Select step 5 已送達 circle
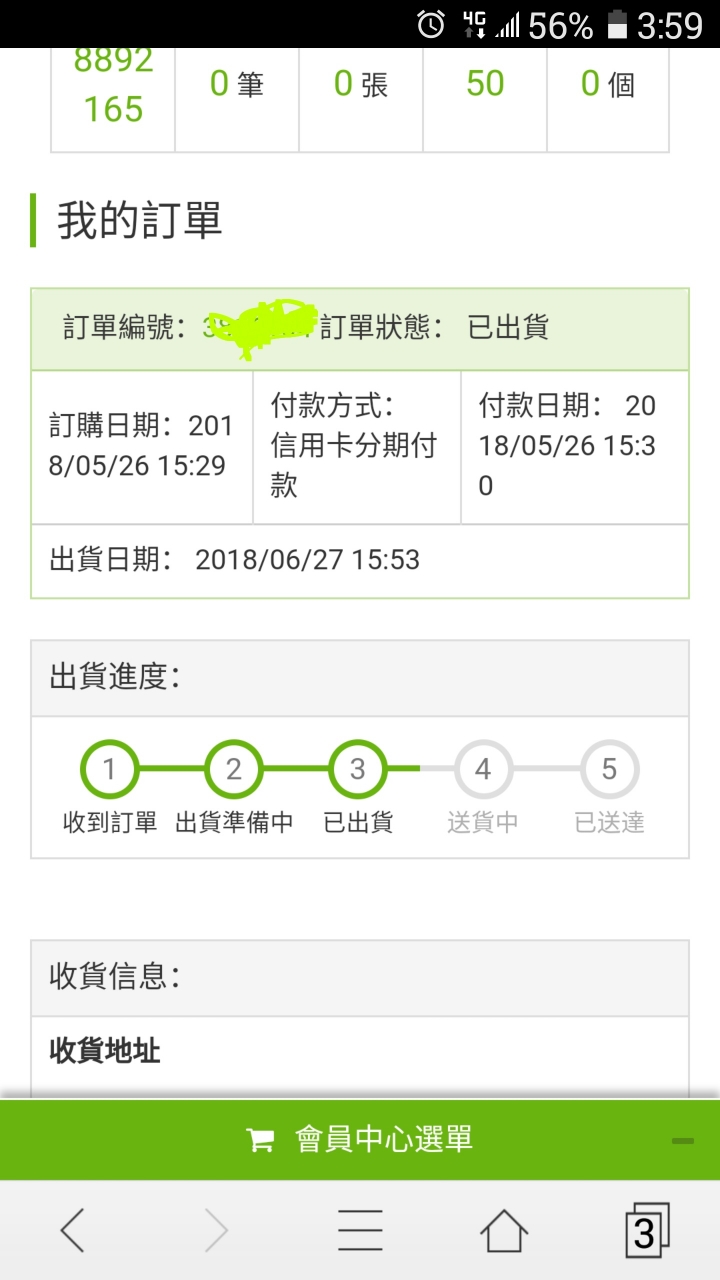 click(x=609, y=770)
